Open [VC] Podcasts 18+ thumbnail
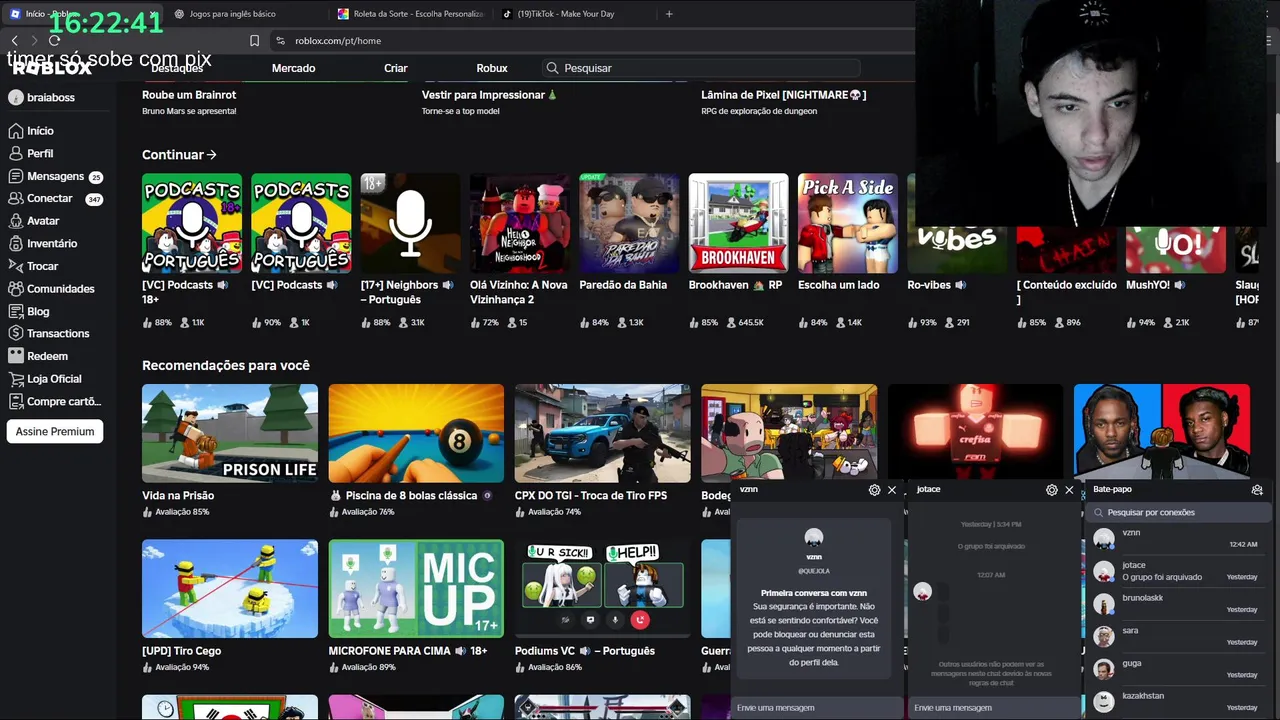The image size is (1280, 720). point(192,223)
